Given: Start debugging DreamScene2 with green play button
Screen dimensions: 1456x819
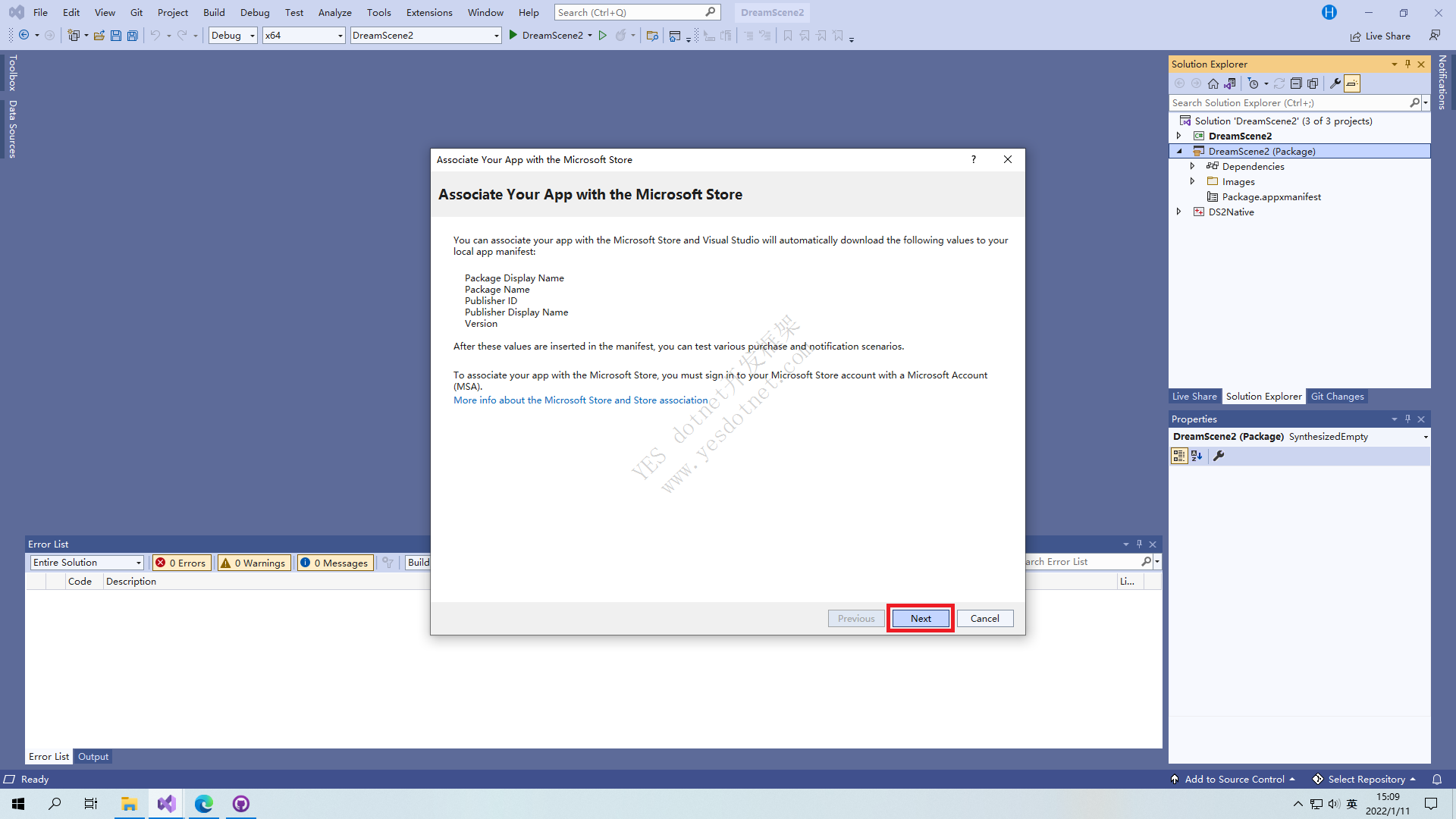Looking at the screenshot, I should click(513, 35).
